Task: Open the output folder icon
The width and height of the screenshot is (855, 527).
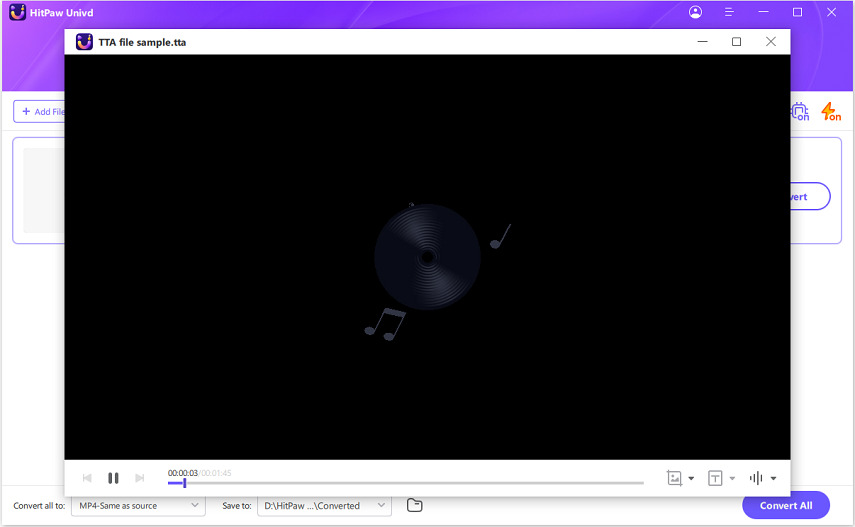Action: pyautogui.click(x=415, y=505)
